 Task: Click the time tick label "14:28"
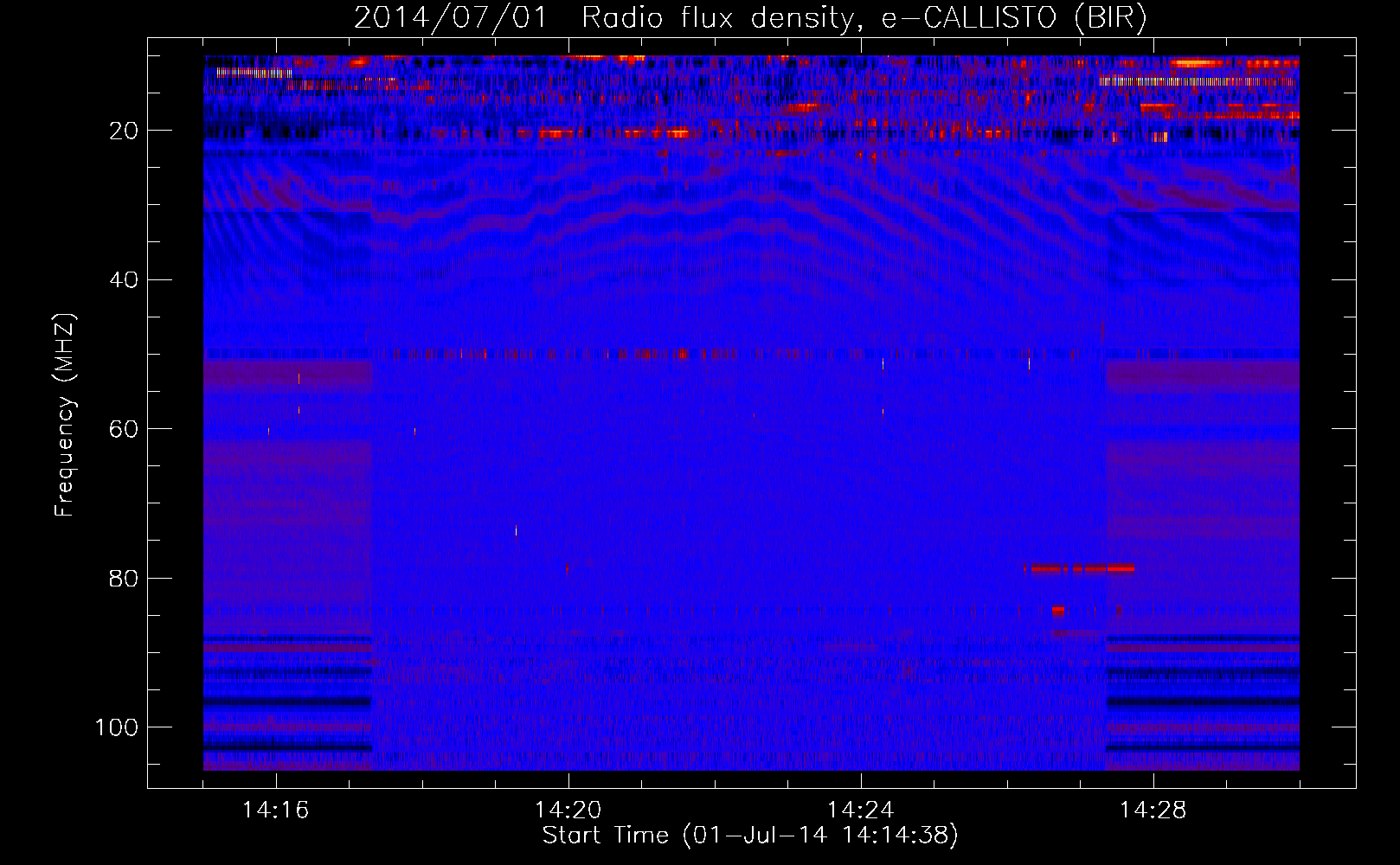point(1153,811)
